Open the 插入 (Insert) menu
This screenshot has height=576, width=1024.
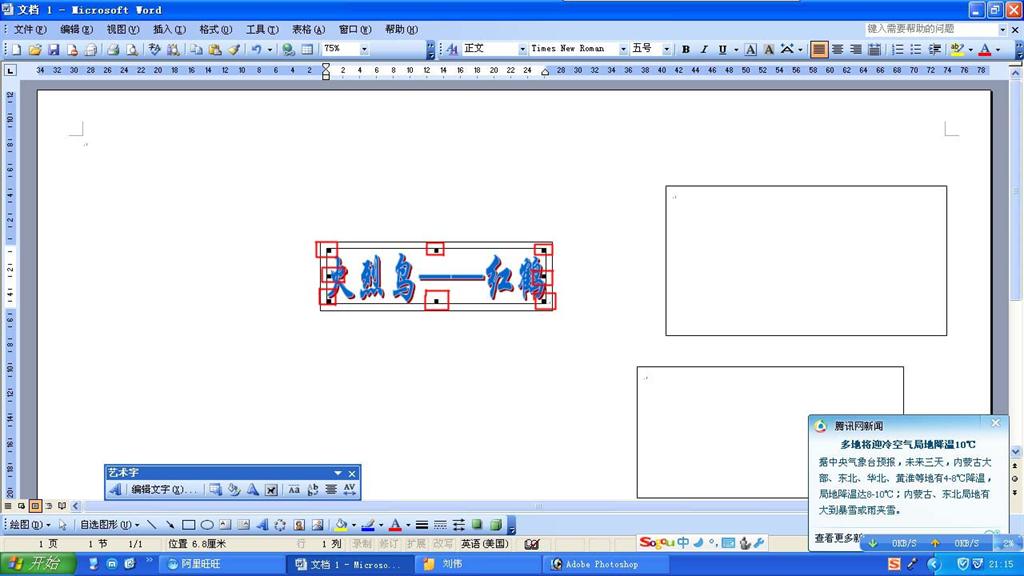pyautogui.click(x=169, y=30)
